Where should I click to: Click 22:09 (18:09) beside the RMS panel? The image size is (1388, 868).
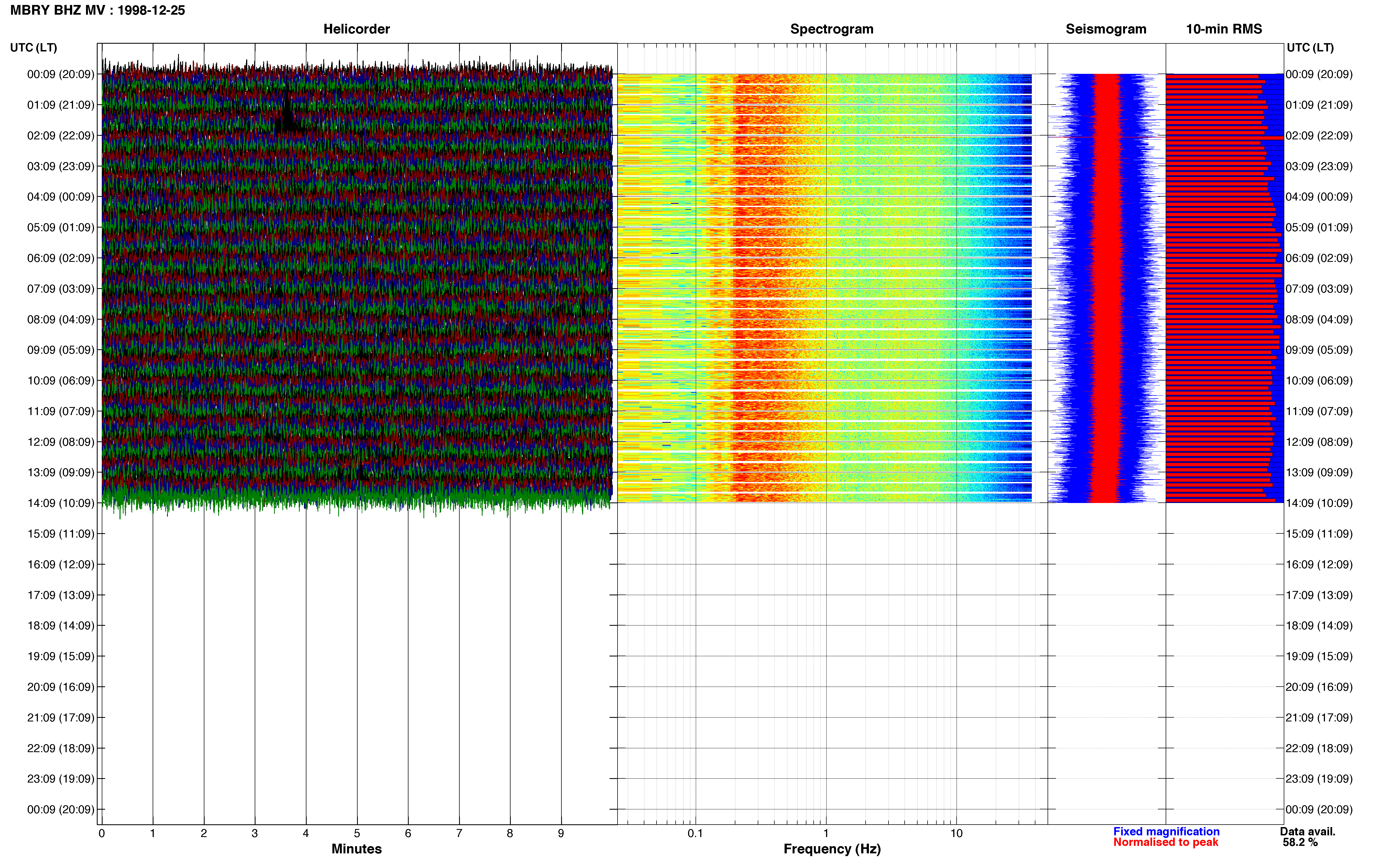click(1319, 749)
